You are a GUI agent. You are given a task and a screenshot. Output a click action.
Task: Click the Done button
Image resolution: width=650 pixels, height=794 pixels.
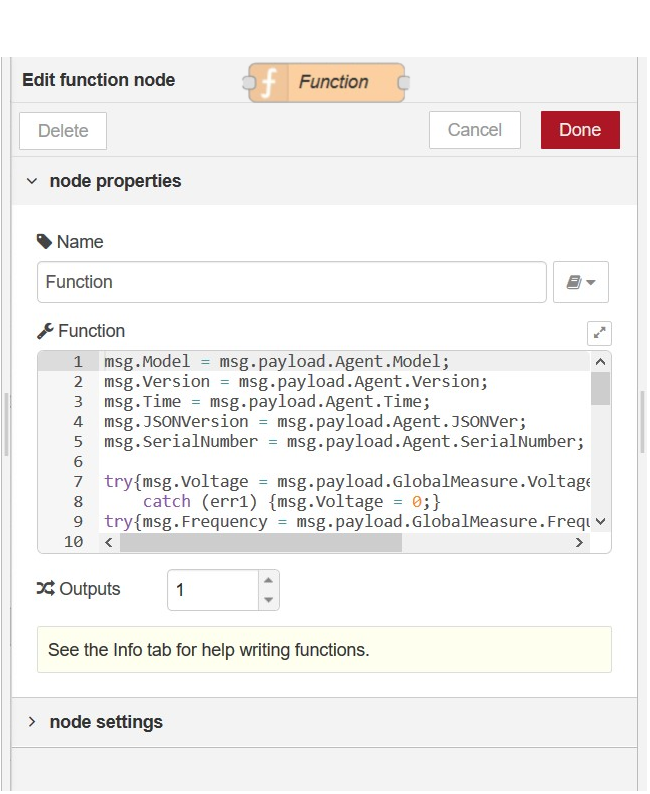(x=580, y=130)
